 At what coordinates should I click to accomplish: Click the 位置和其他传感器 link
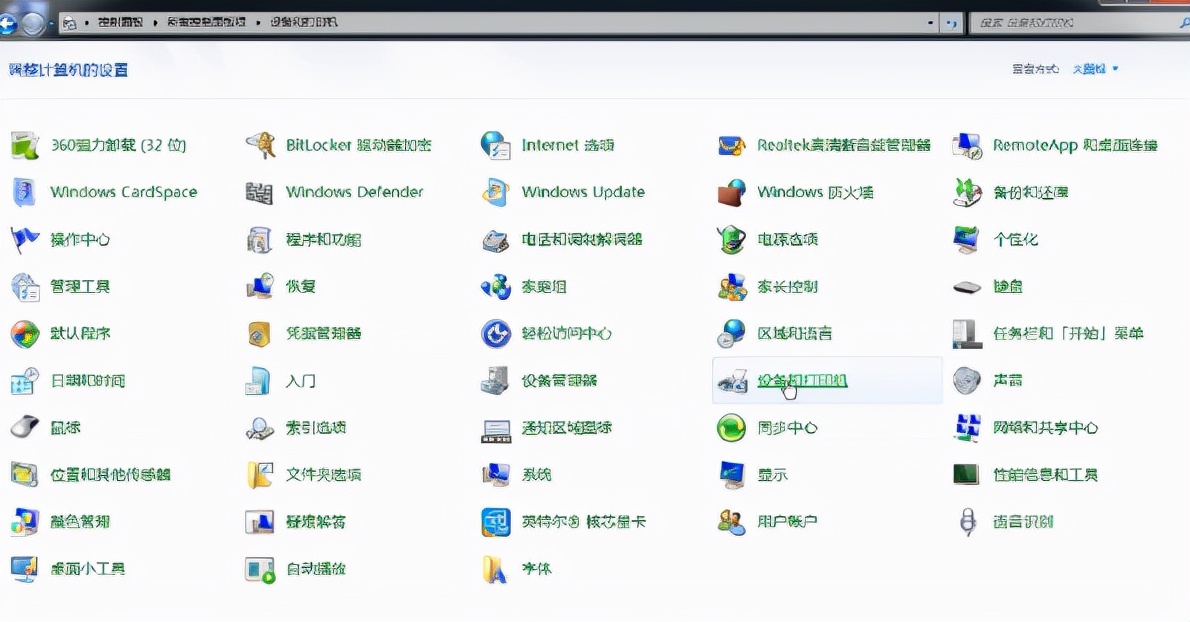coord(111,475)
